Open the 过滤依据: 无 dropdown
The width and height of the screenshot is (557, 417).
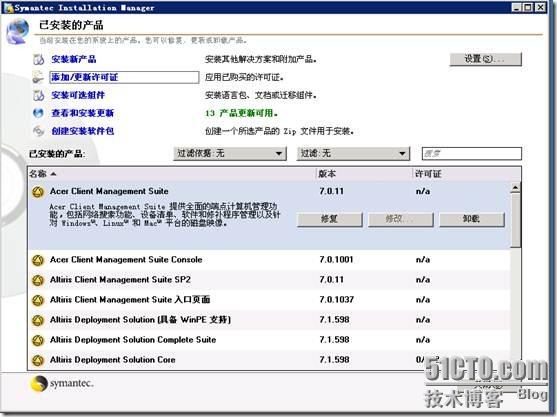[230, 153]
